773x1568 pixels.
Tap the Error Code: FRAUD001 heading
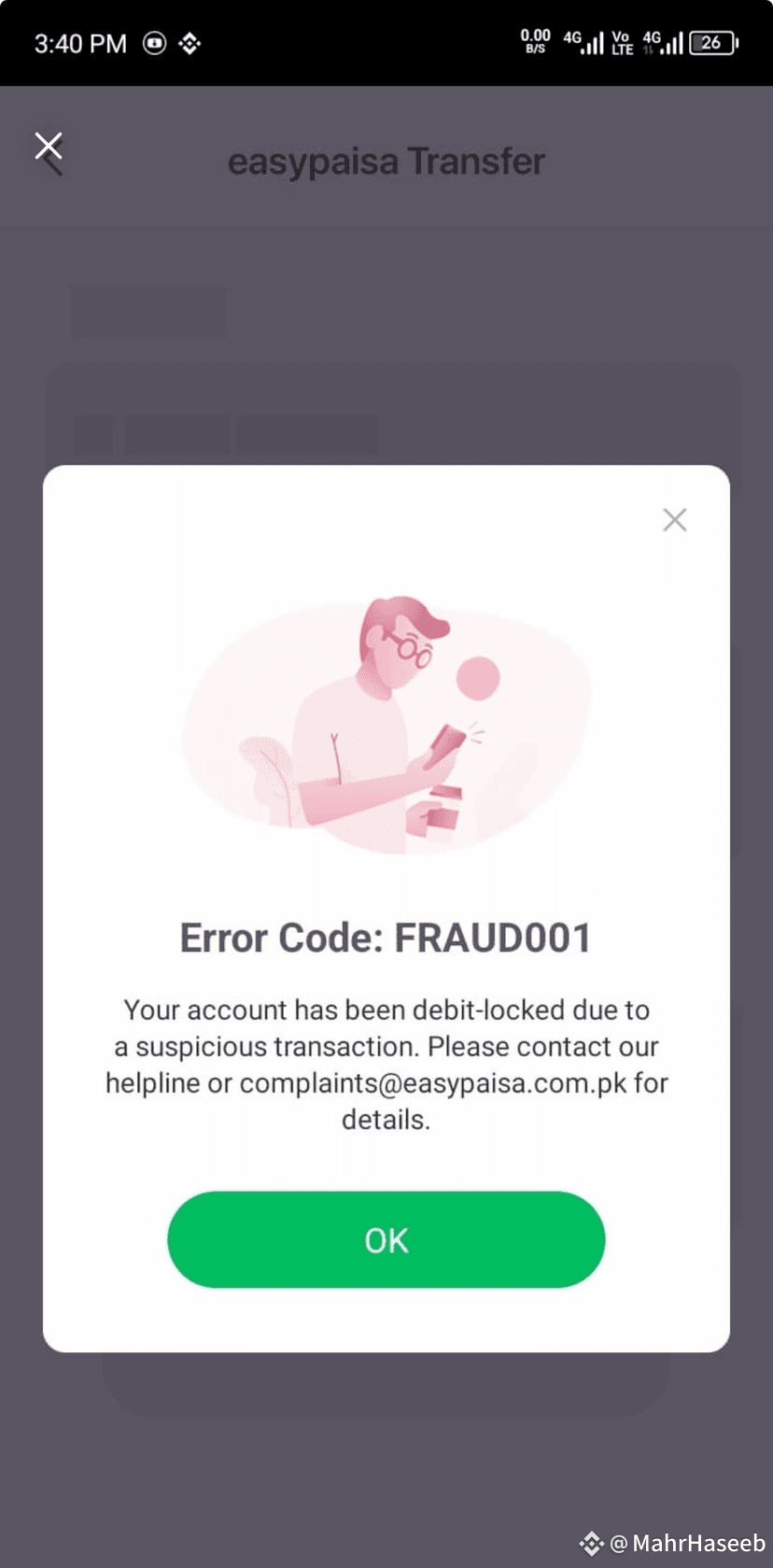[x=386, y=938]
